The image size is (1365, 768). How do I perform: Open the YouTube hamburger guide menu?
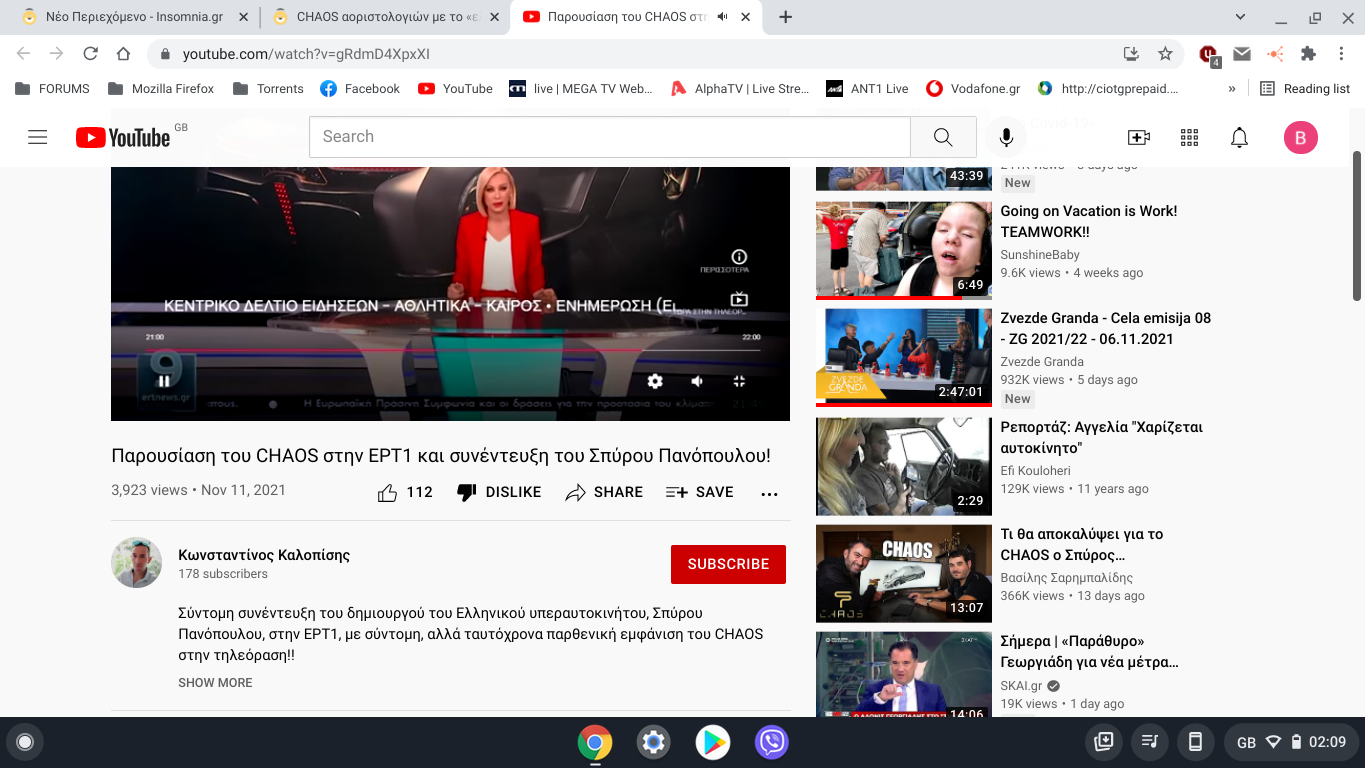(x=38, y=137)
